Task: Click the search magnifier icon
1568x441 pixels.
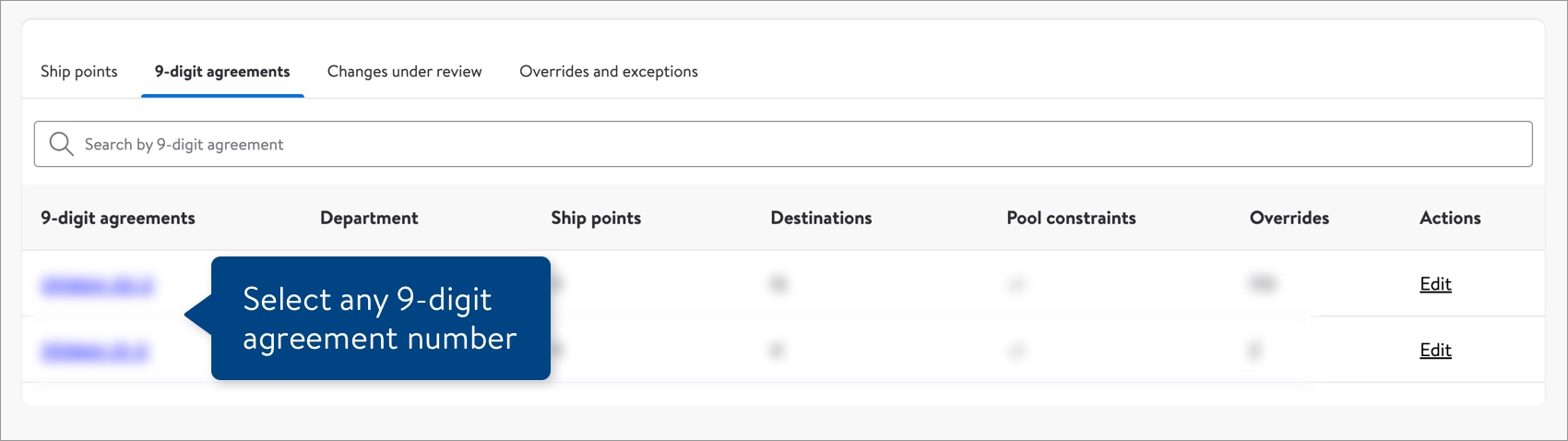Action: pos(61,144)
